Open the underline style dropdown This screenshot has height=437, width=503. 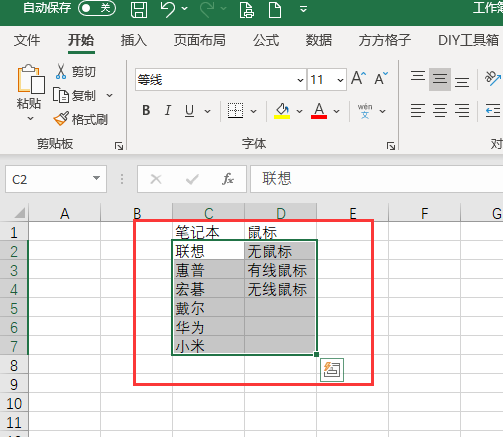tap(207, 111)
